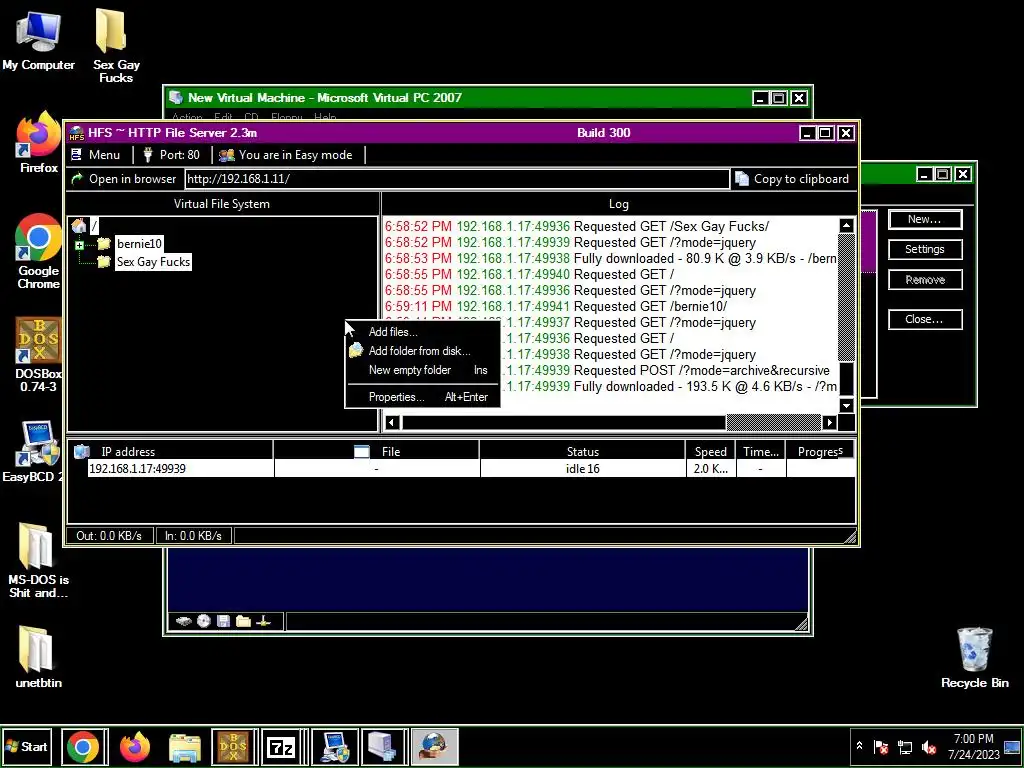Screen dimensions: 1024x768
Task: Select the root home icon in file tree
Action: coord(79,226)
